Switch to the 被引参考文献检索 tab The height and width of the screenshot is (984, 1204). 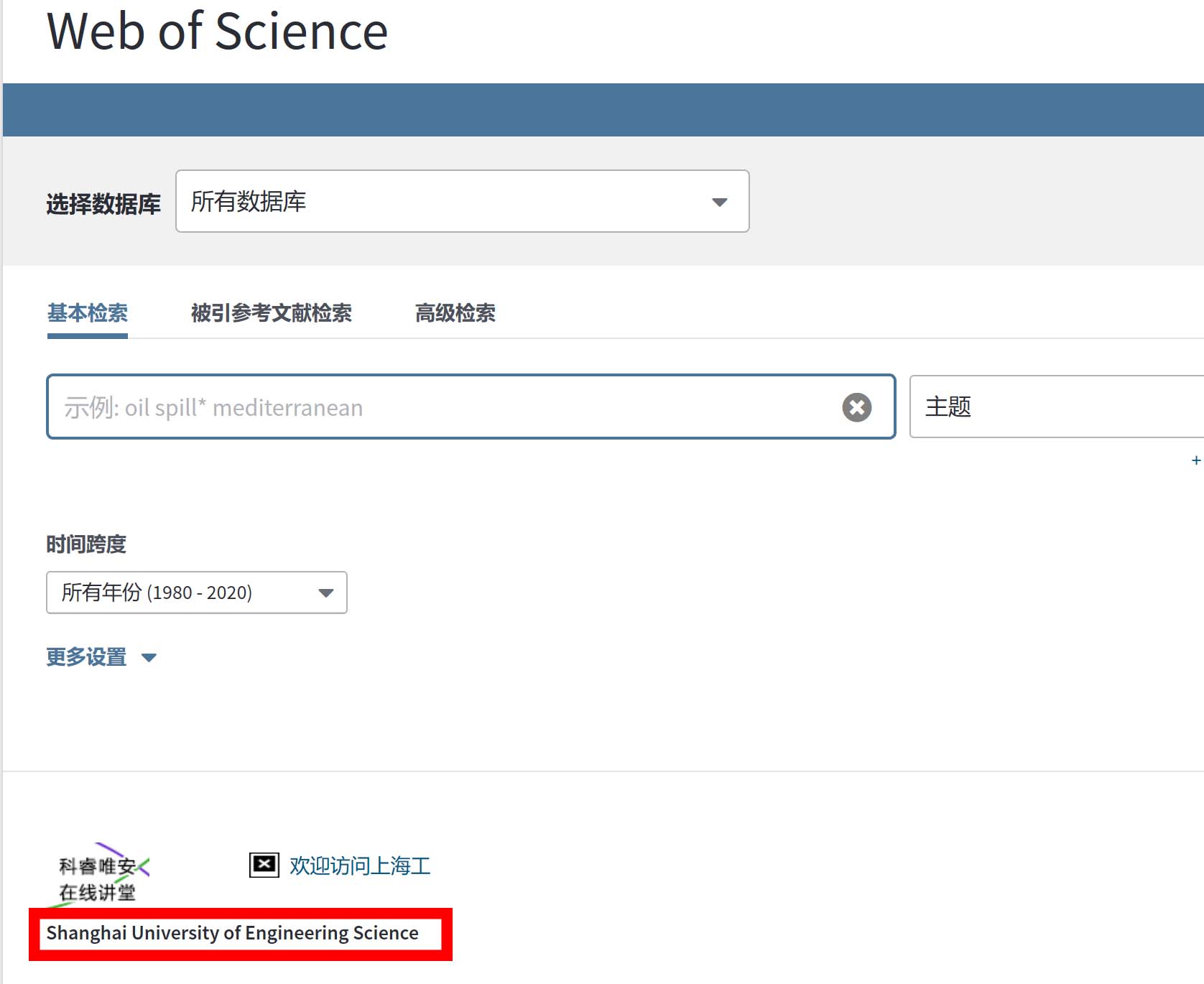tap(272, 313)
